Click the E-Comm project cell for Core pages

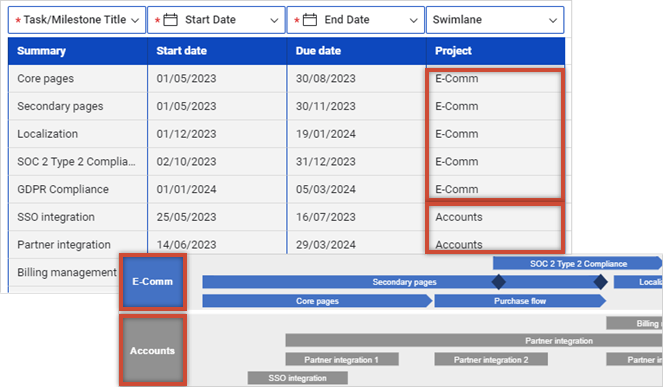click(496, 79)
